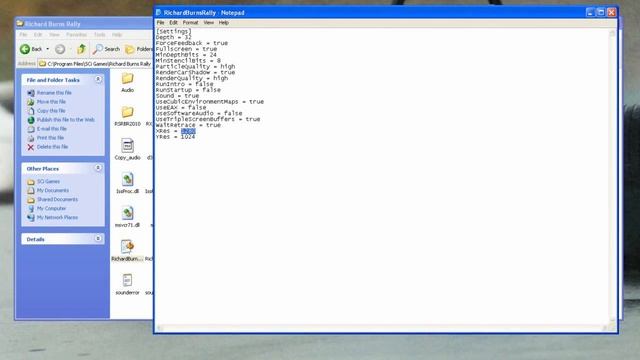Select the RichardBurnsRally config file icon
The height and width of the screenshot is (360, 640).
[x=127, y=247]
